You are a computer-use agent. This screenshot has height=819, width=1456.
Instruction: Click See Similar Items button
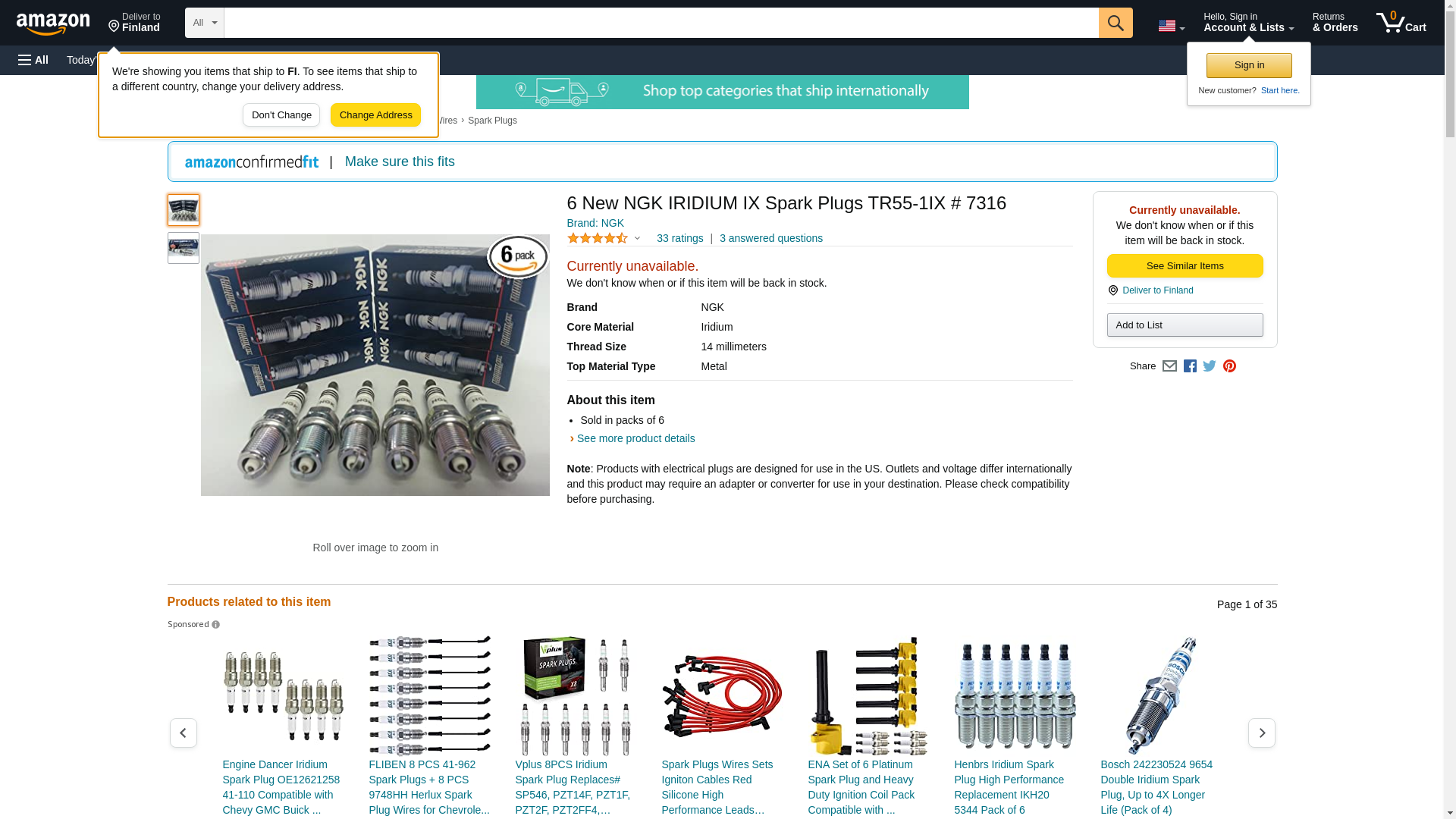(1185, 266)
